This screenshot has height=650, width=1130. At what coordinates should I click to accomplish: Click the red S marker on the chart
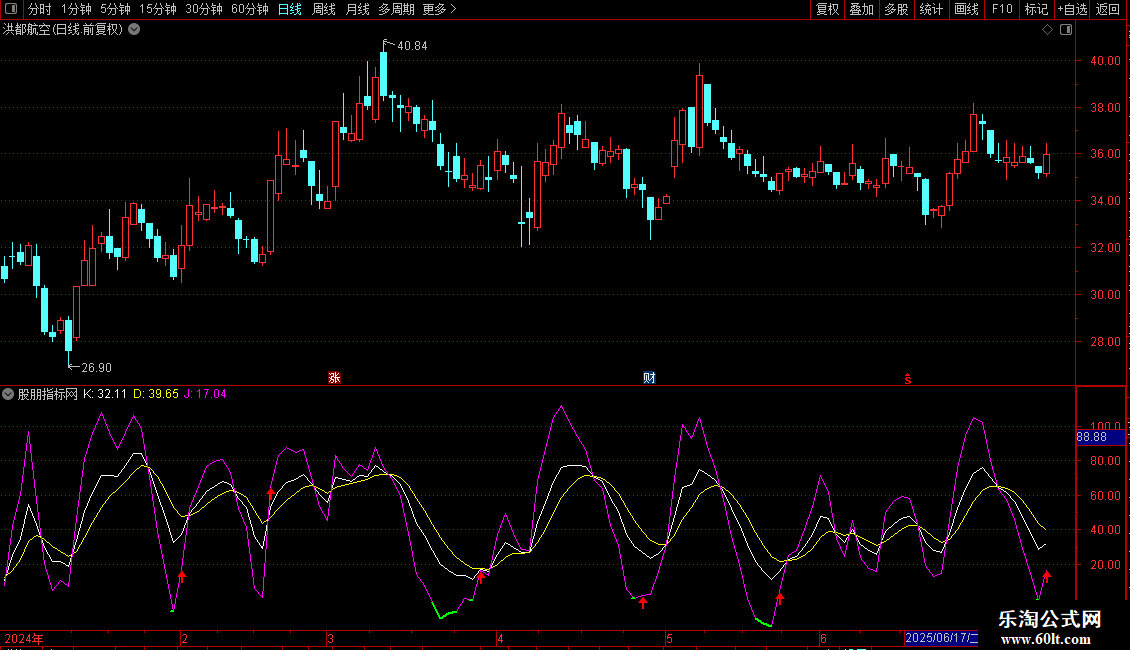(907, 378)
